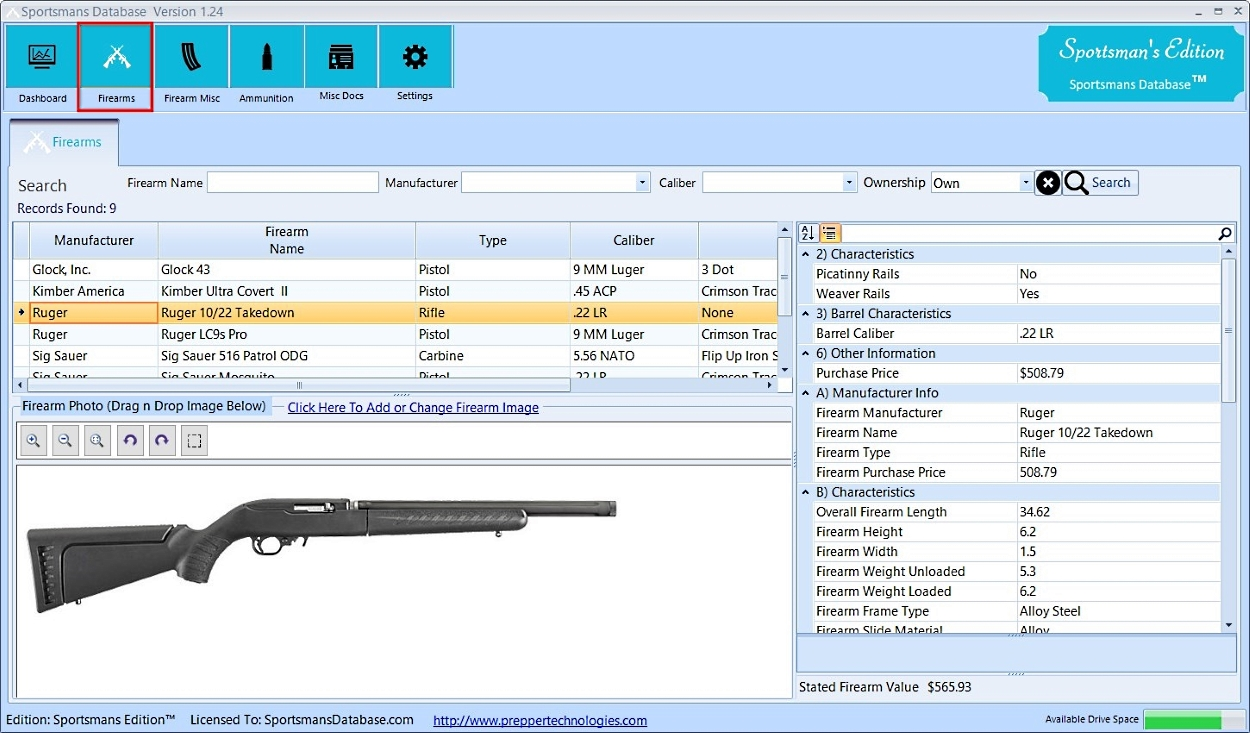1250x733 pixels.
Task: Collapse the '2) Characteristics' category
Action: click(806, 254)
